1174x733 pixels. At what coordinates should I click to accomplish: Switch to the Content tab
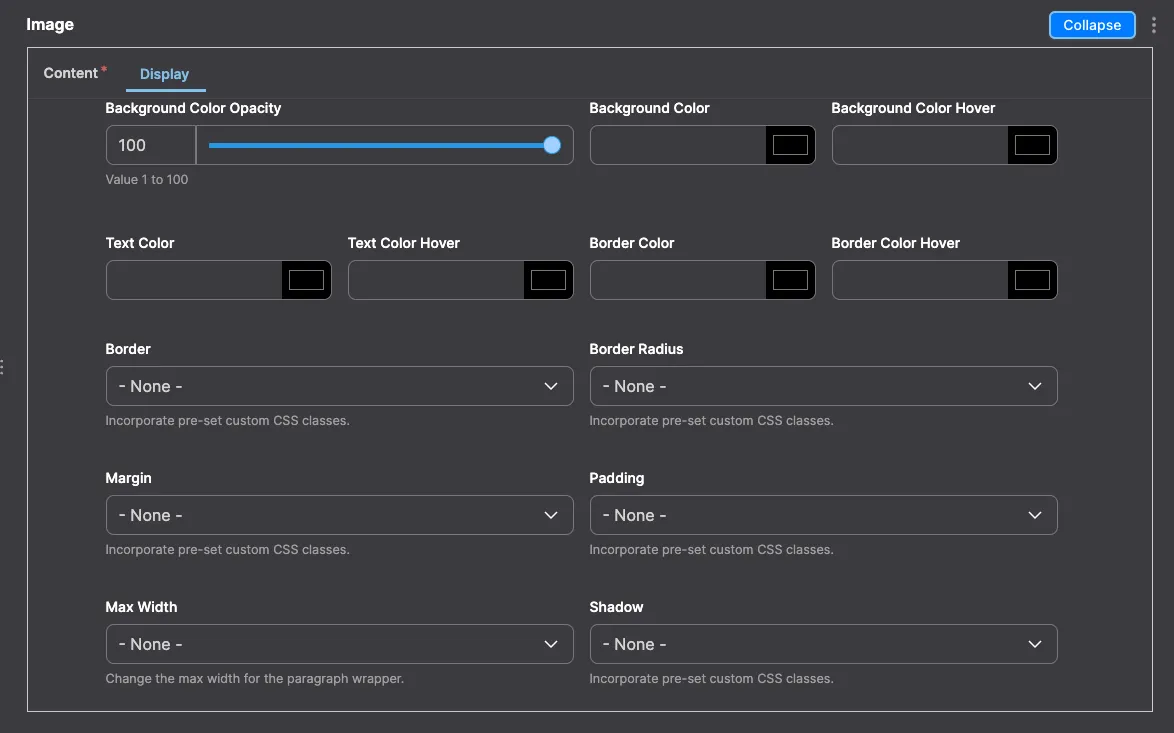(x=75, y=73)
